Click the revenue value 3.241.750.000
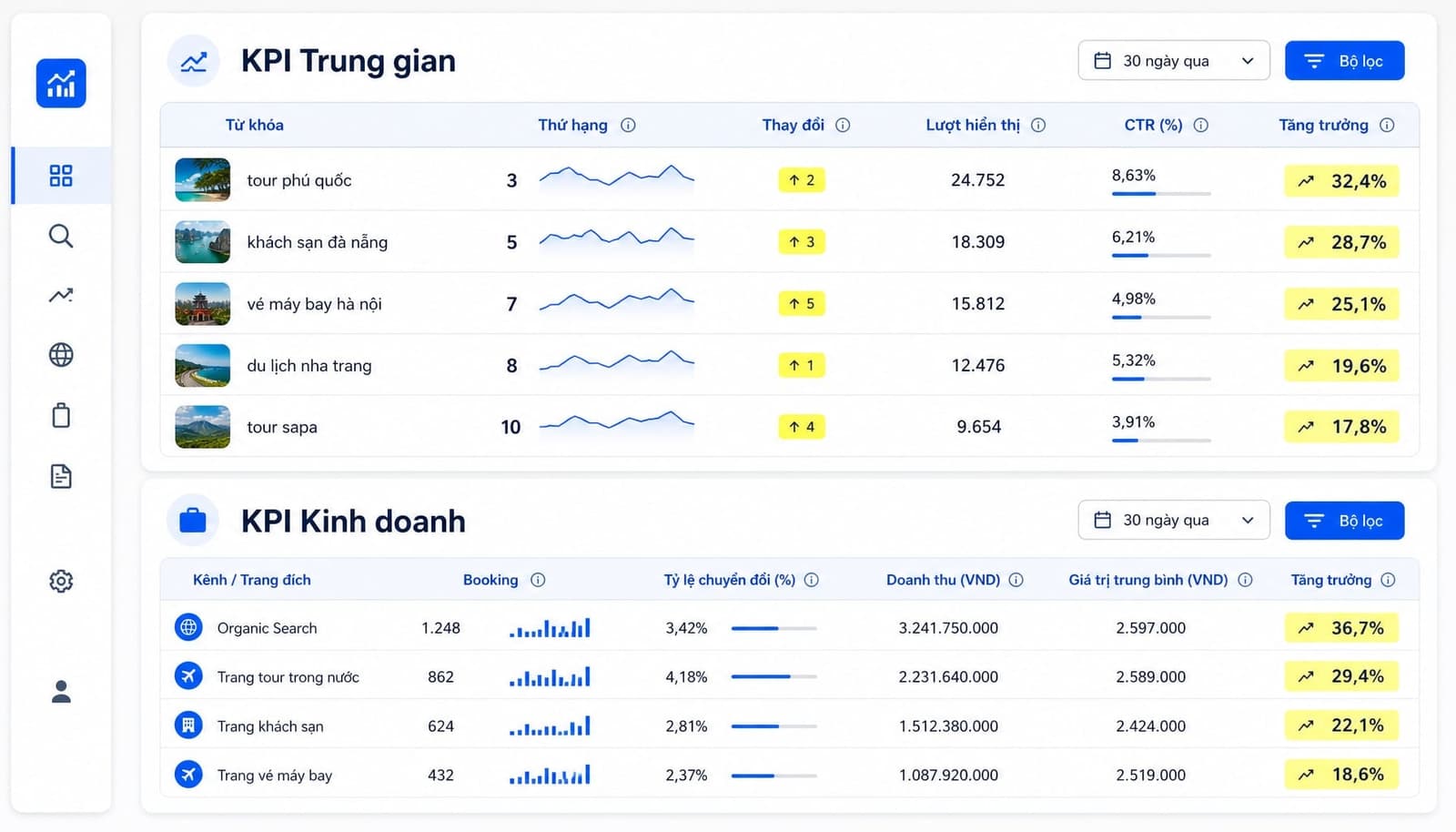 (x=948, y=628)
